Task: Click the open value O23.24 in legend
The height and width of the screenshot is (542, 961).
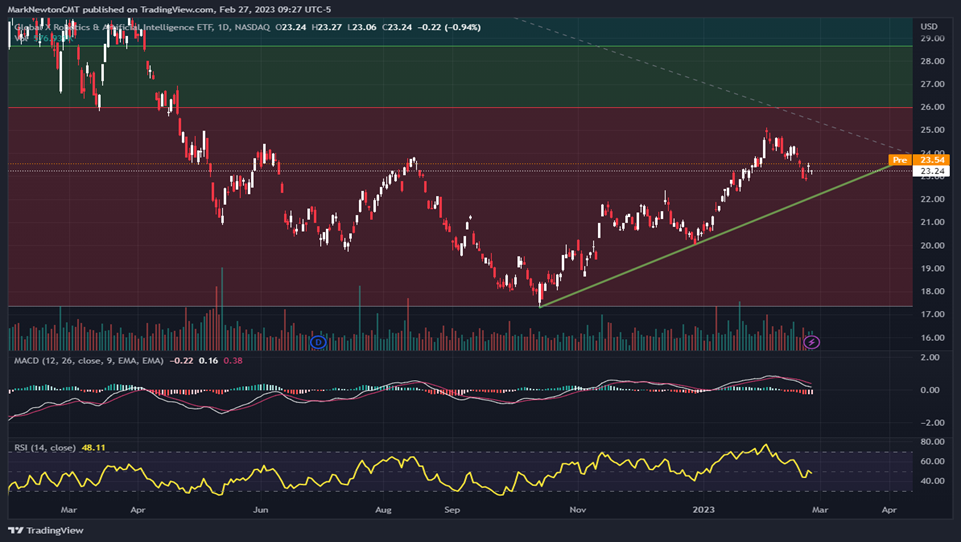Action: click(291, 27)
